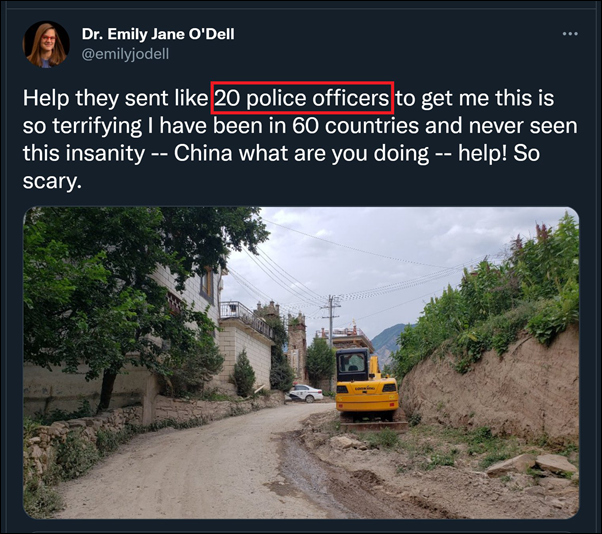Open the attached village road photo
The width and height of the screenshot is (602, 534).
tap(301, 363)
